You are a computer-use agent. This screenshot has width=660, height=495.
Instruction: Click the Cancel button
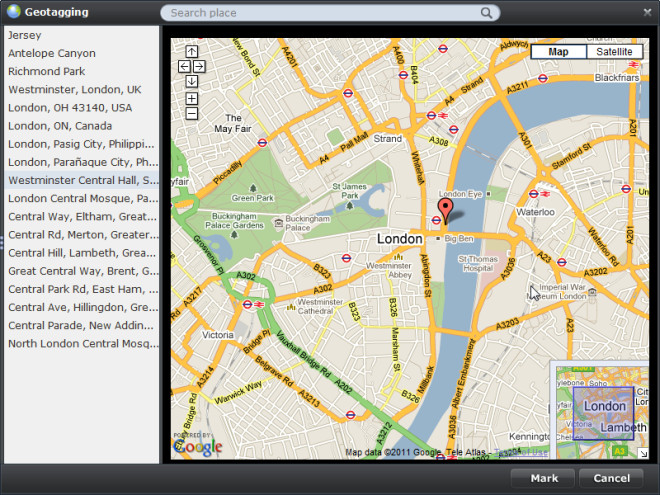click(611, 478)
